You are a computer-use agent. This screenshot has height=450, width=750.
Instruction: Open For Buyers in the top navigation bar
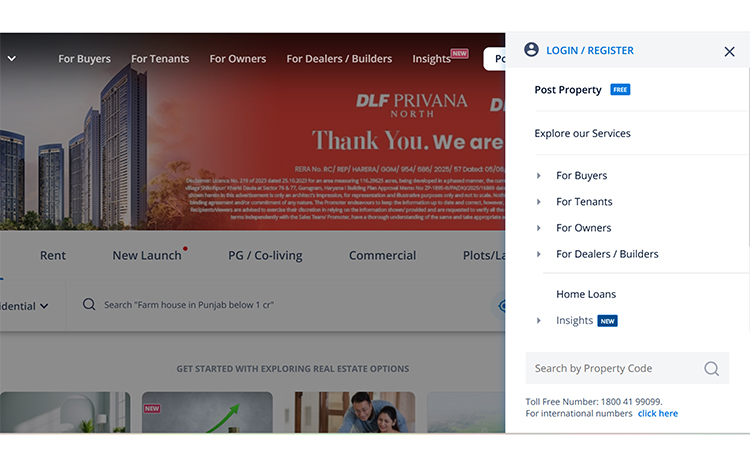coord(84,59)
